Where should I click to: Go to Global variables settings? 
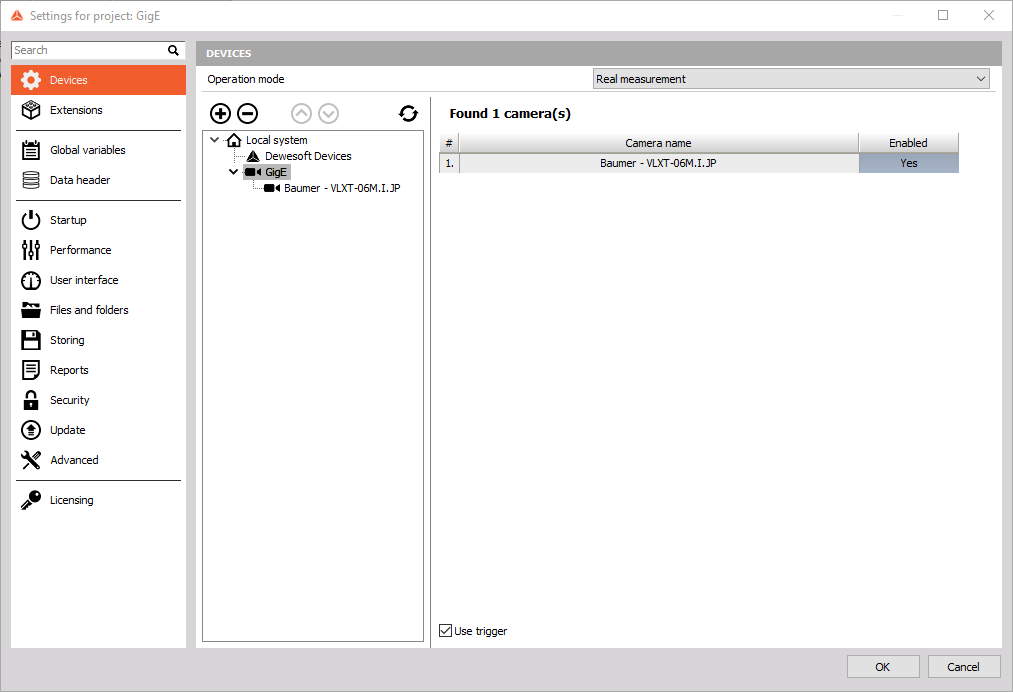click(98, 150)
